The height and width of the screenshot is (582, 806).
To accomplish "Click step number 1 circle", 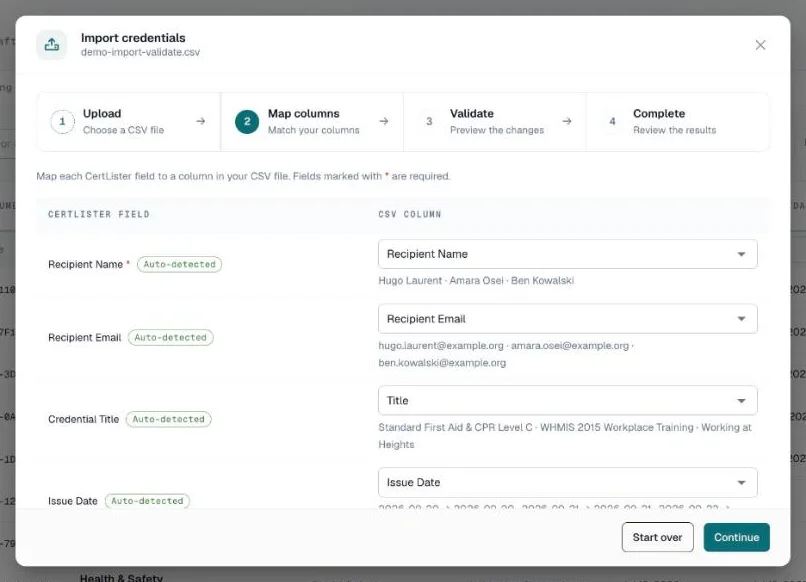I will pos(62,121).
